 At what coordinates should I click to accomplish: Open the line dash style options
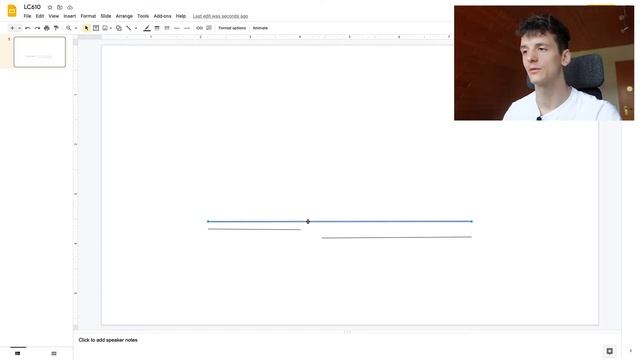point(167,28)
